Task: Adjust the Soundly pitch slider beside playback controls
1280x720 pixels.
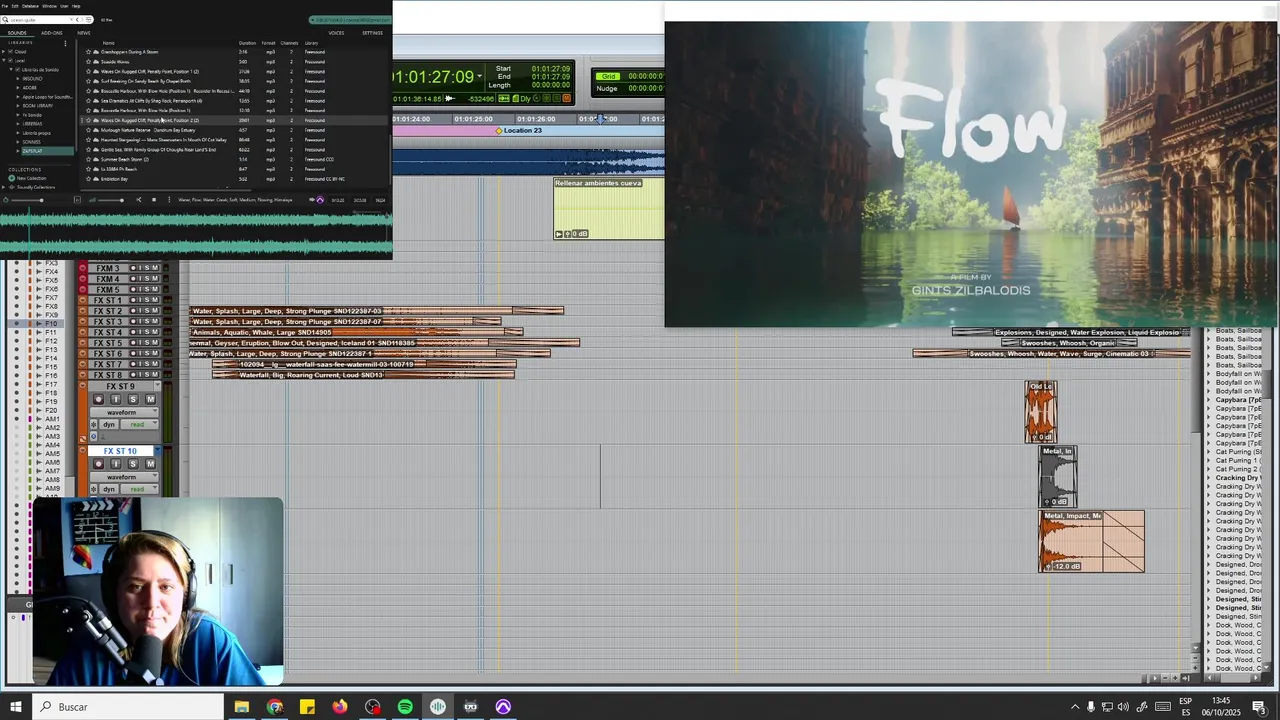Action: 27,200
